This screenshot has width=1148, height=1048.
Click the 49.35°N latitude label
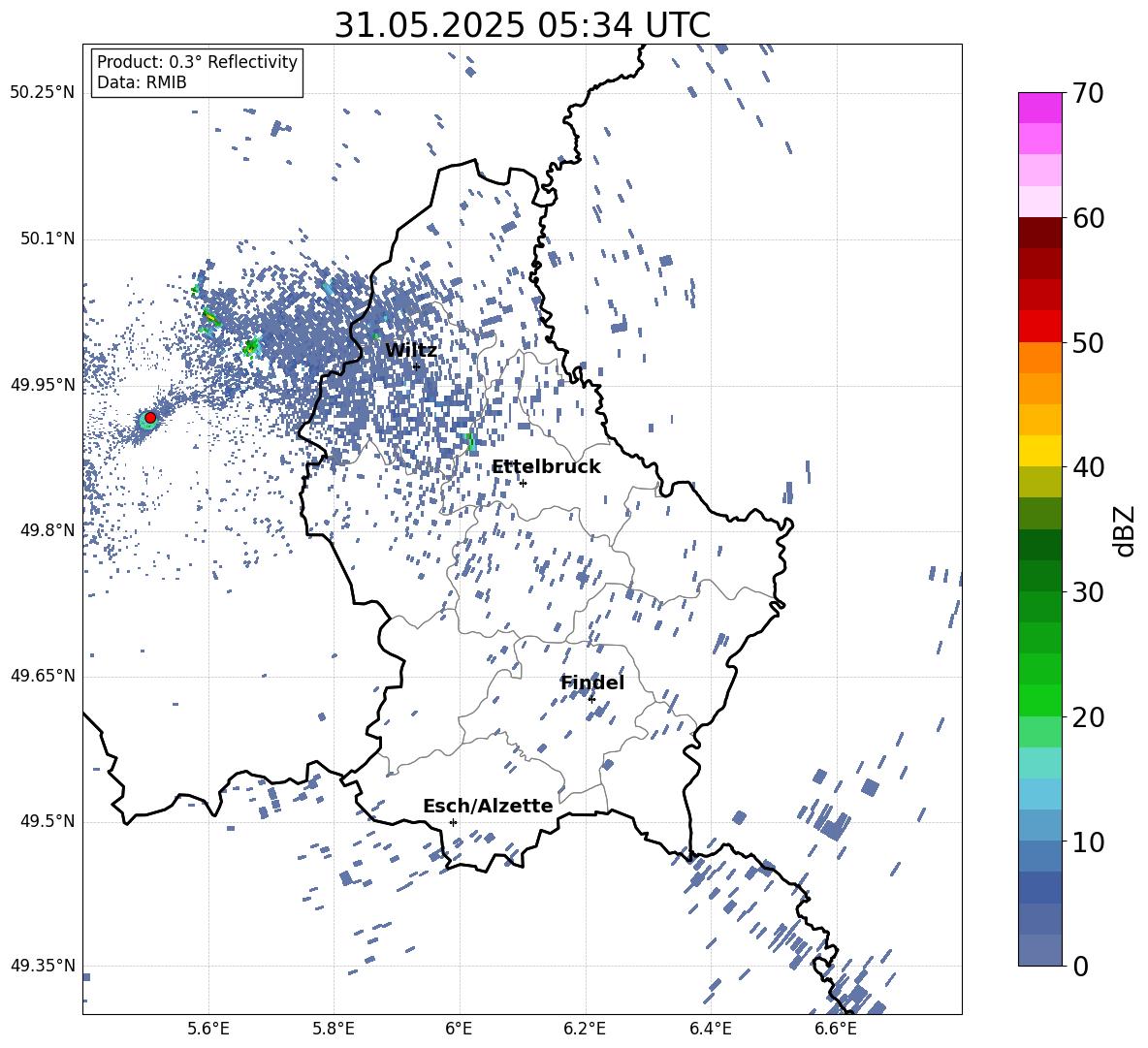click(x=42, y=966)
